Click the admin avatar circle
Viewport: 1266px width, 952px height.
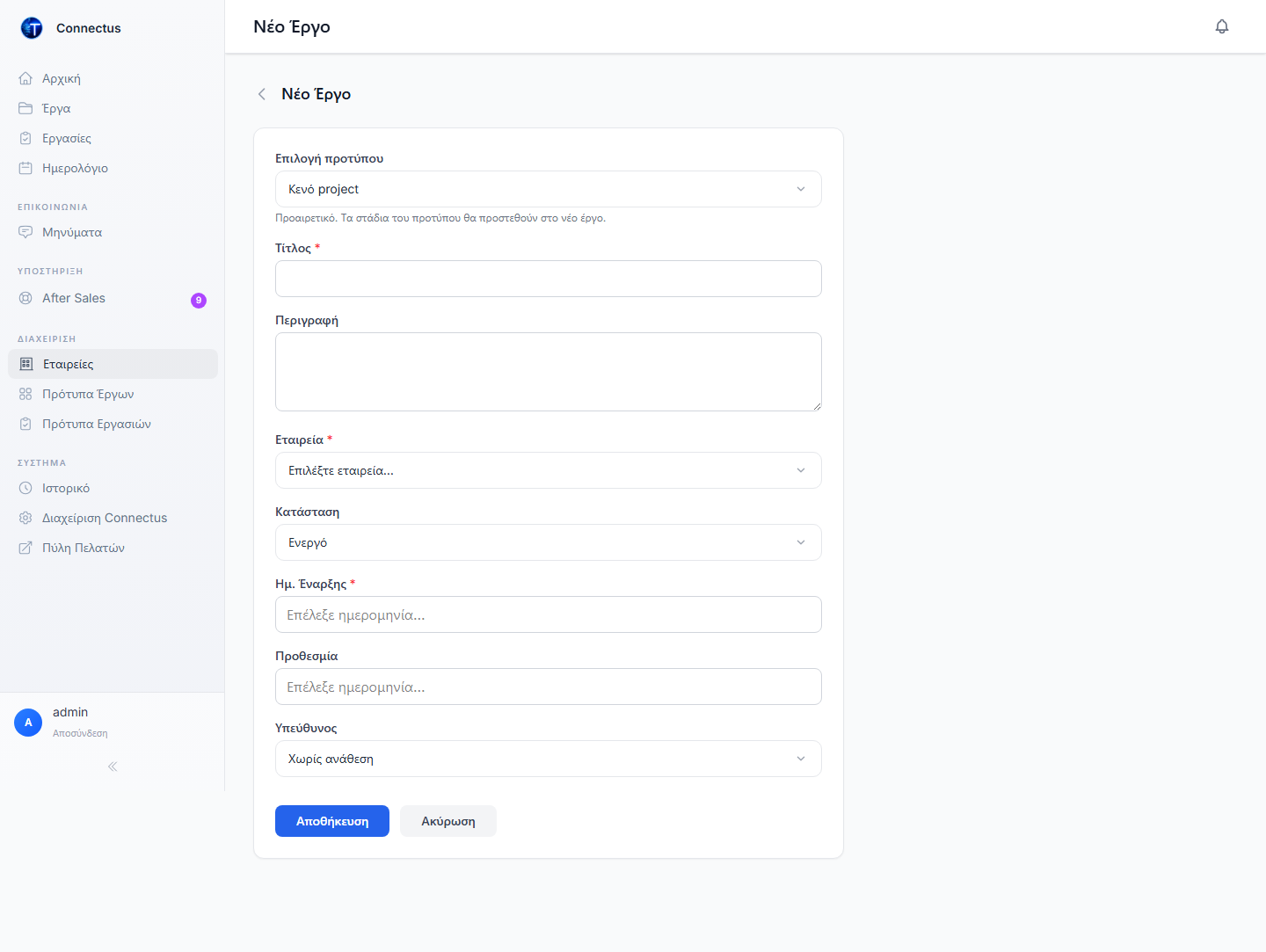[x=28, y=723]
